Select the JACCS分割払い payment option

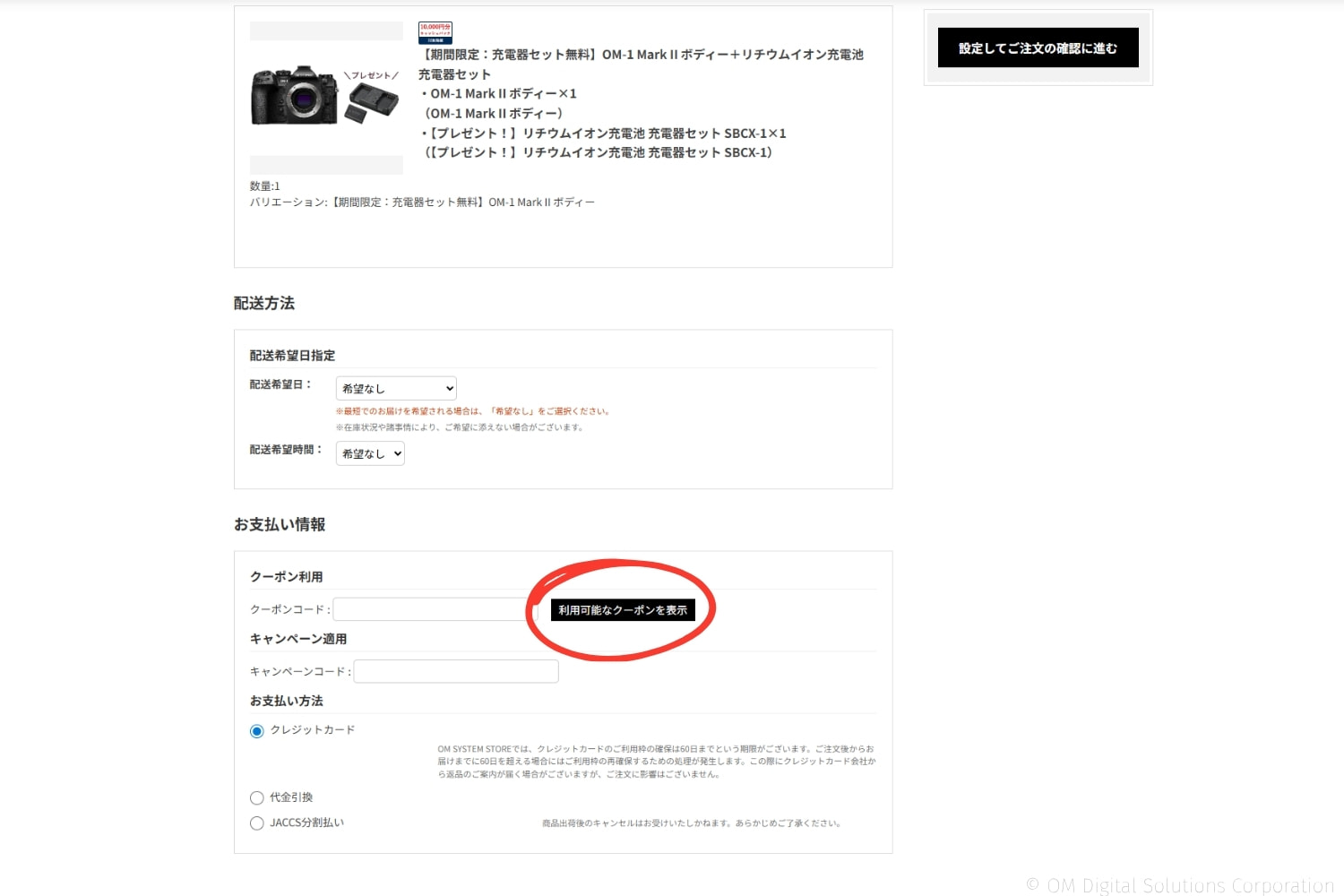coord(257,823)
